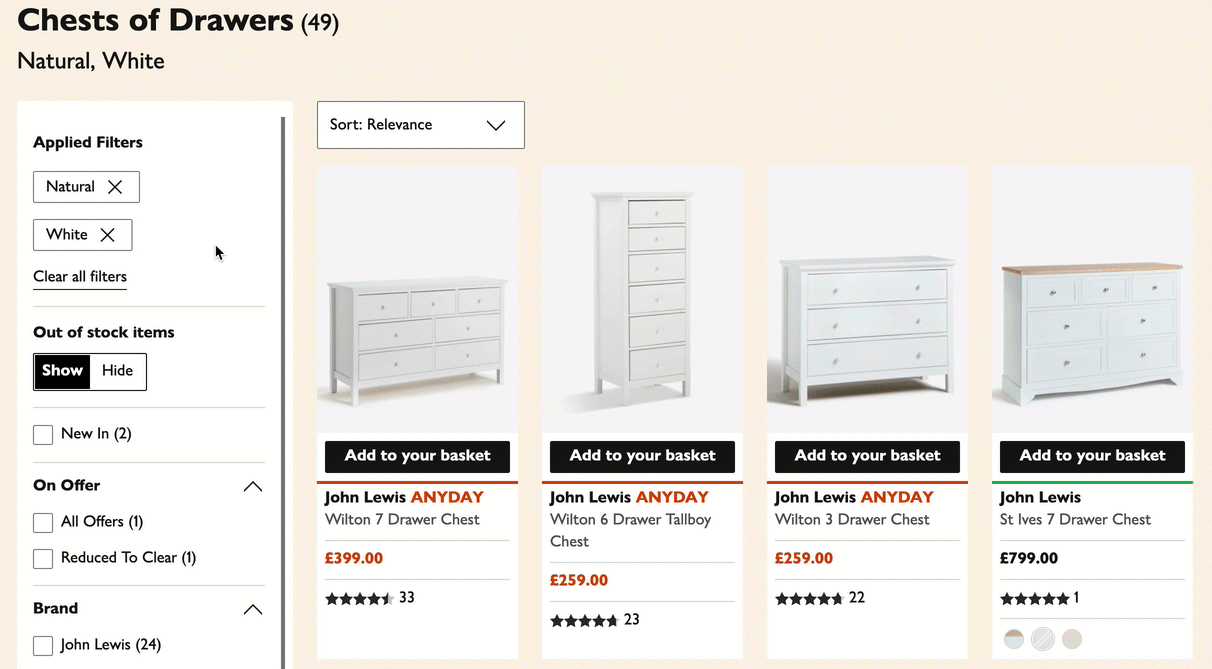
Task: Enable the All Offers filter
Action: 43,522
